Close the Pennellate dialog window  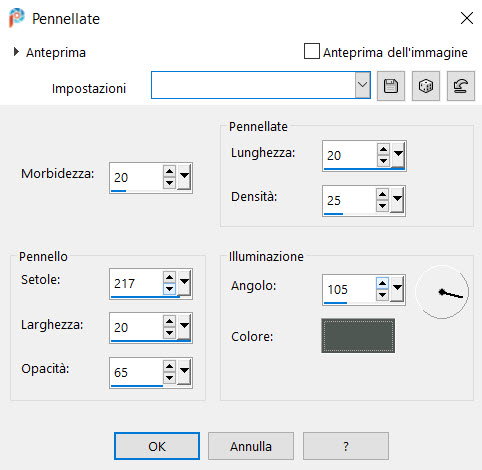point(467,18)
